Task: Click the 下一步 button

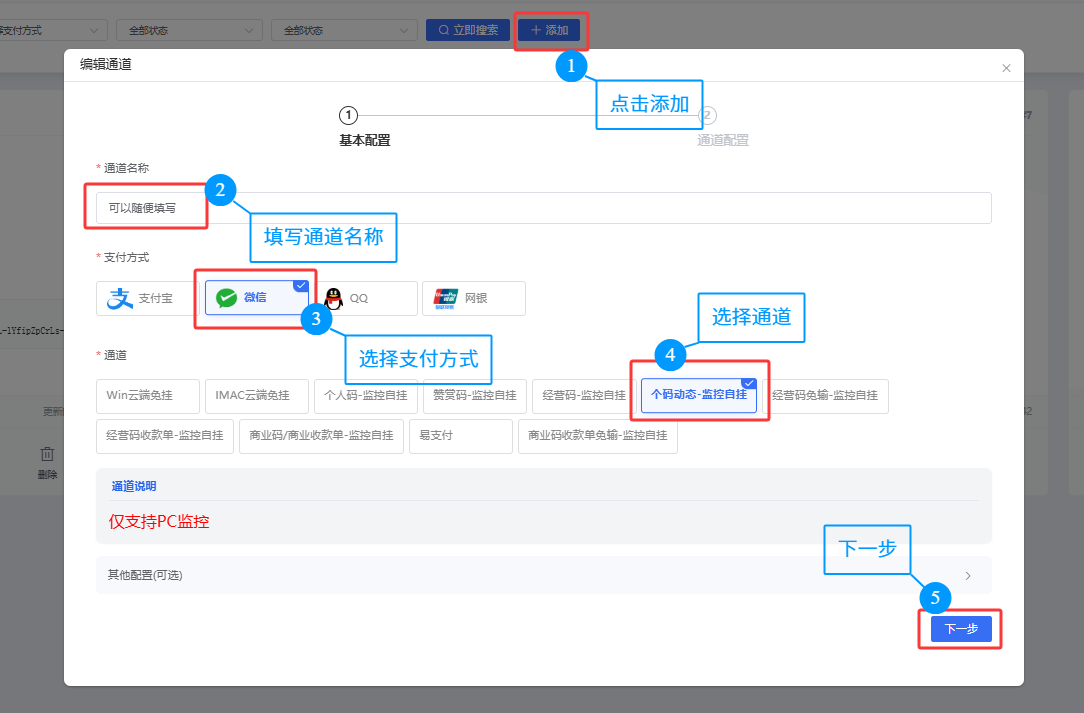Action: (x=961, y=629)
